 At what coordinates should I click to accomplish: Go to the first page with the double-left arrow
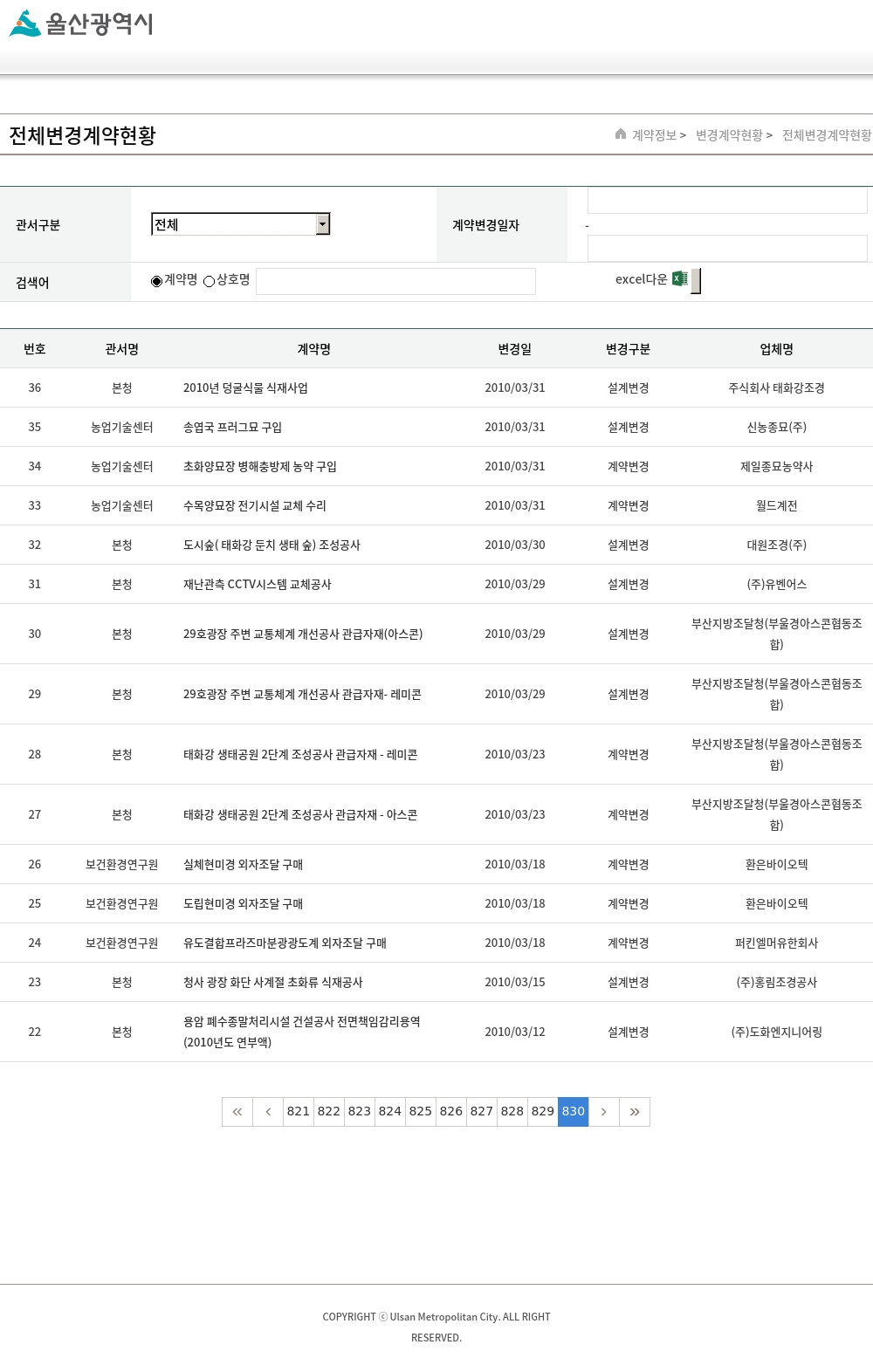tap(237, 1112)
